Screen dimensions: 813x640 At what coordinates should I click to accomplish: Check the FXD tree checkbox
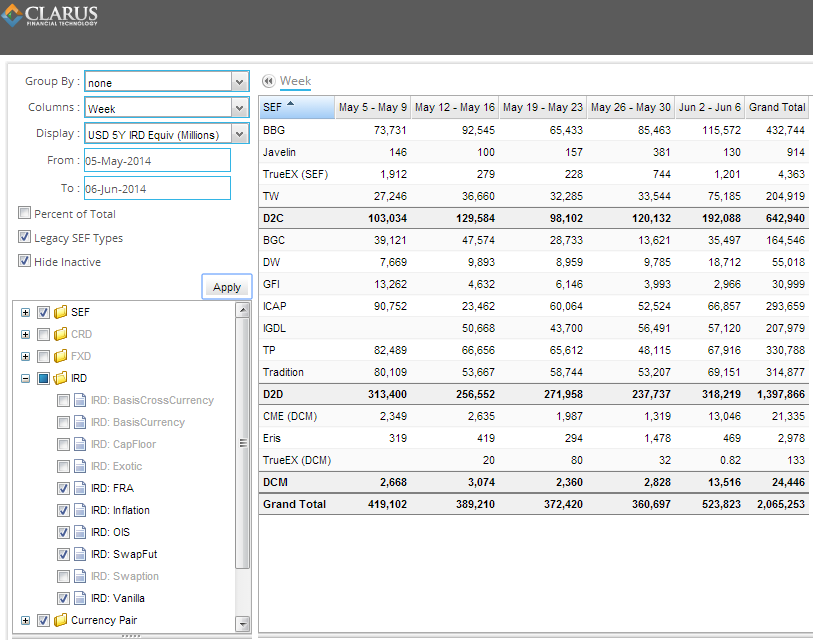[x=44, y=356]
